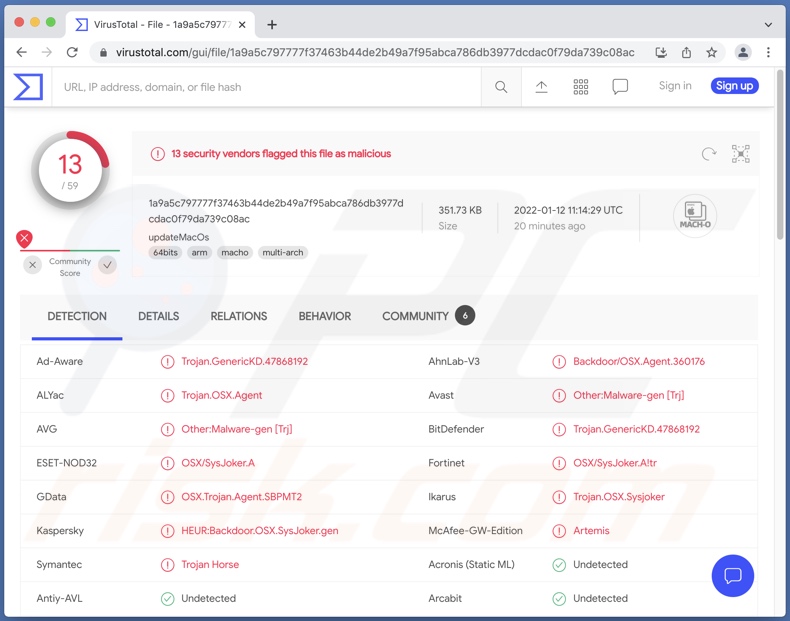Open a new browser tab
This screenshot has width=790, height=621.
[272, 25]
